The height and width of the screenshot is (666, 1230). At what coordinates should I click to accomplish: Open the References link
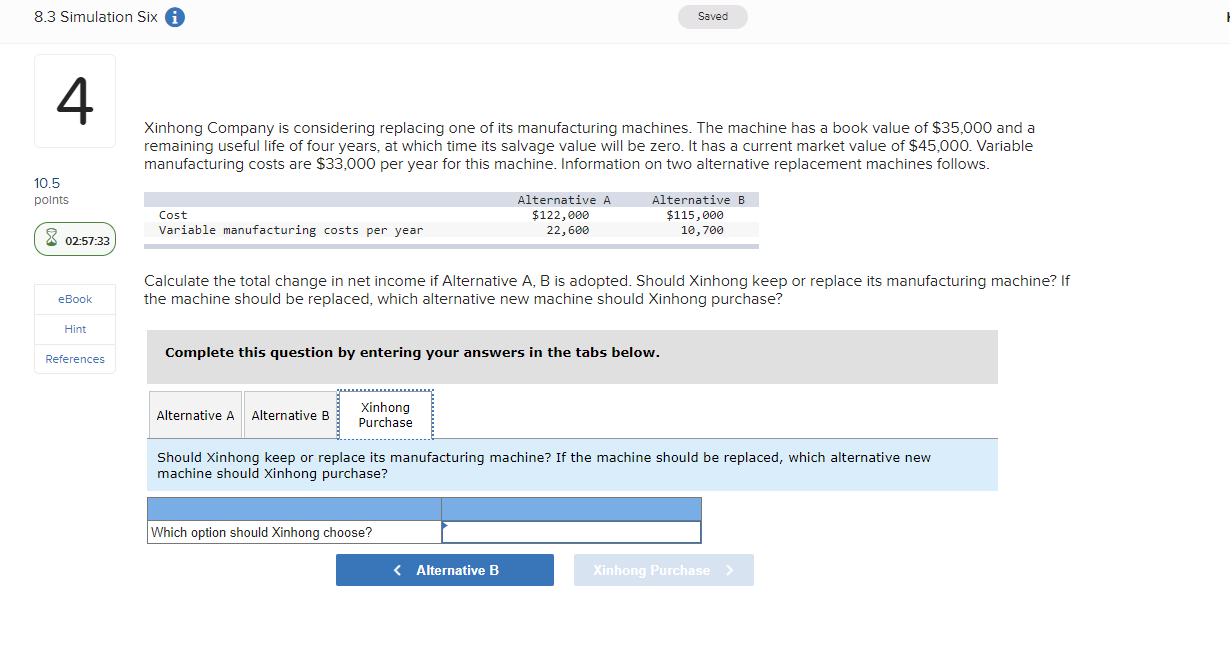(x=75, y=359)
